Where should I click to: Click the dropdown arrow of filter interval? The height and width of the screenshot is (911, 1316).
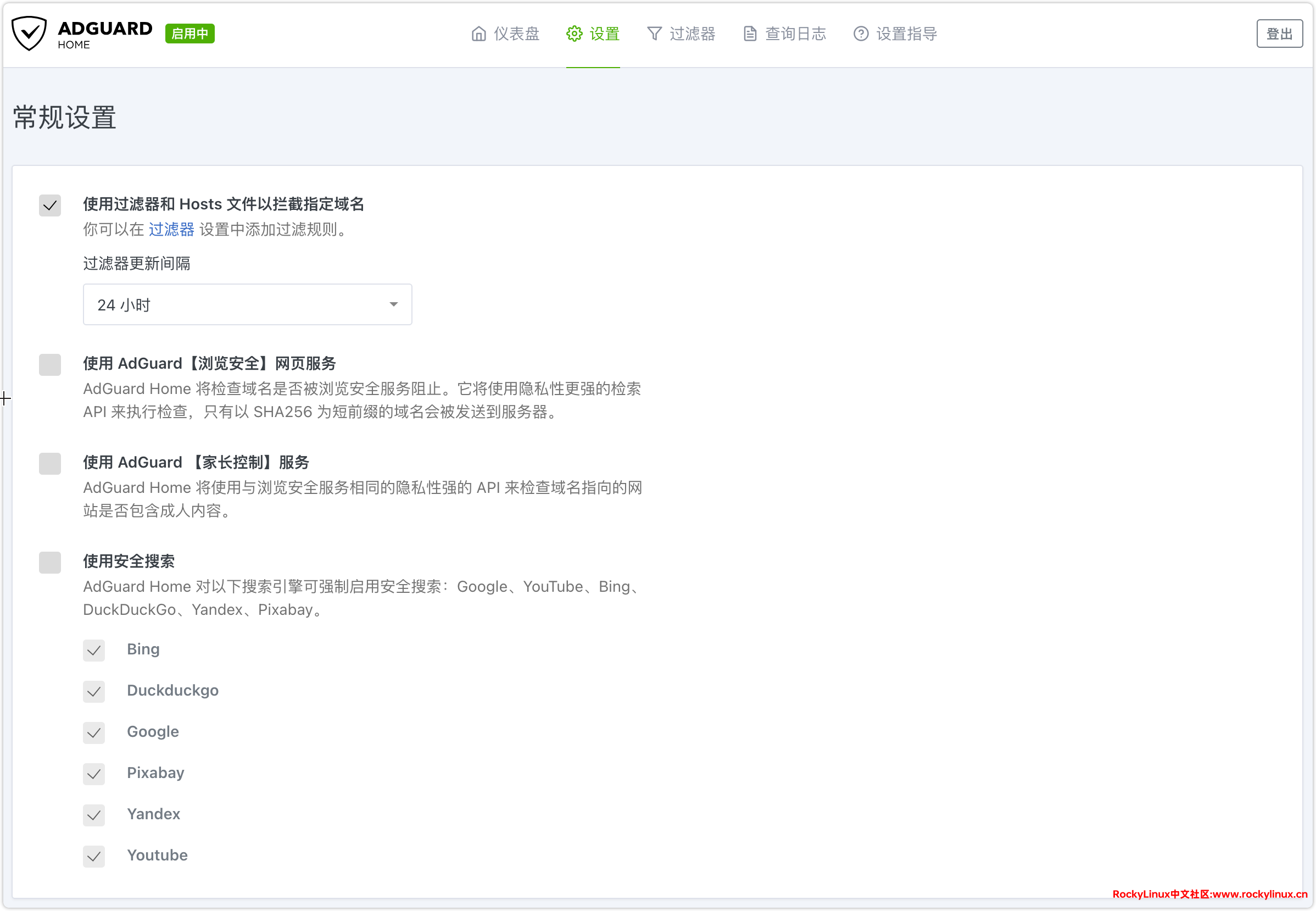394,304
